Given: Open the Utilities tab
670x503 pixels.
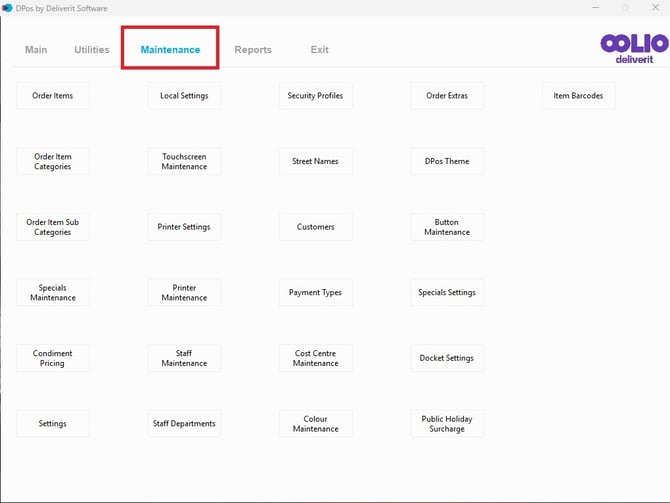Looking at the screenshot, I should point(92,50).
